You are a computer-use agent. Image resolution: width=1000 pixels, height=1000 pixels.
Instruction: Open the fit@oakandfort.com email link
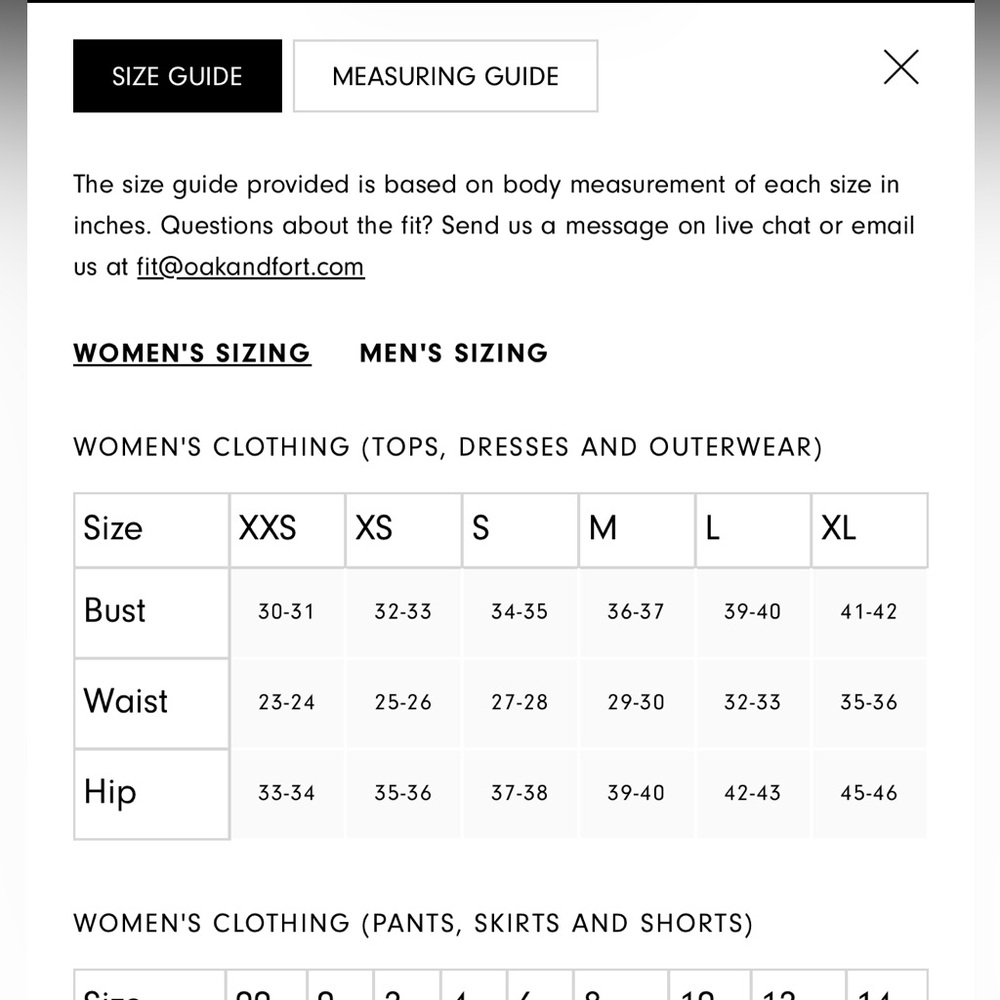[x=251, y=267]
